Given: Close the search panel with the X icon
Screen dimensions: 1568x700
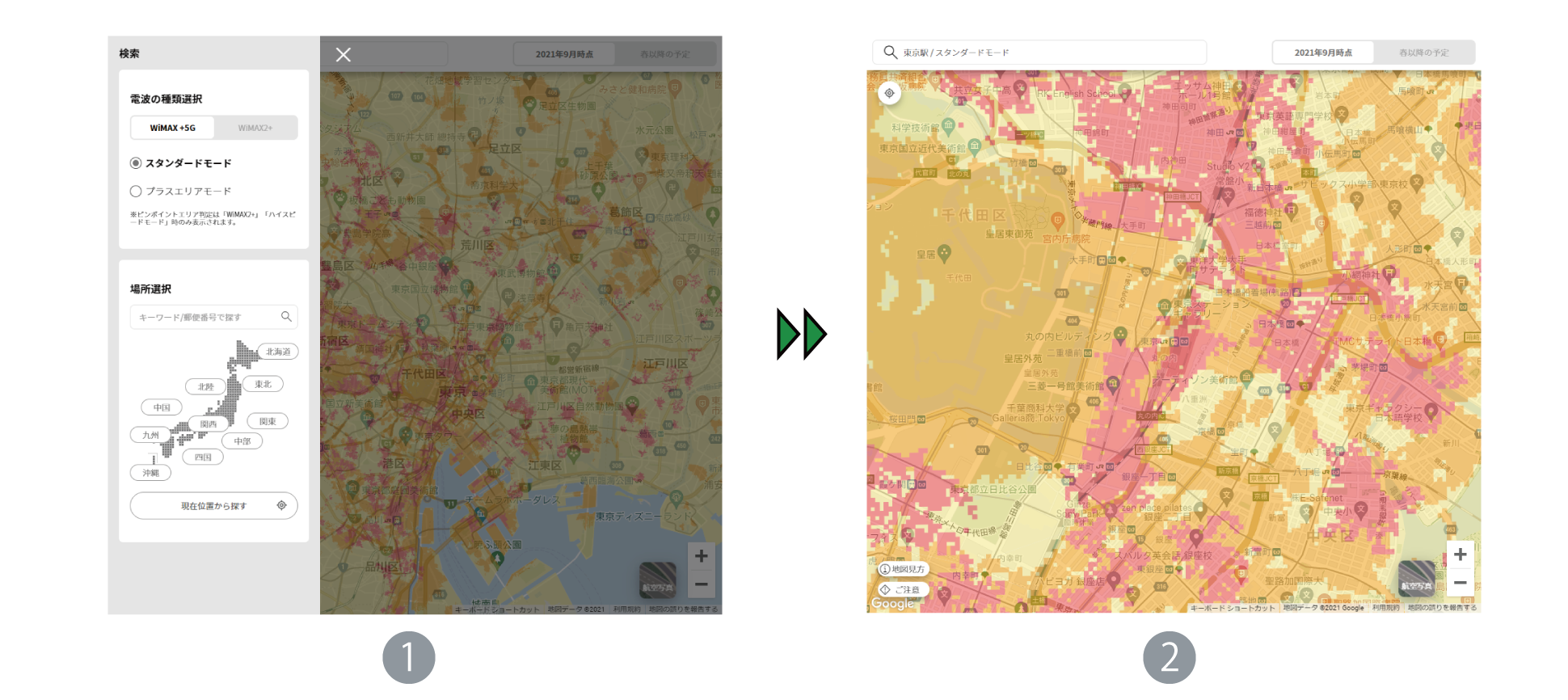Looking at the screenshot, I should (x=344, y=55).
